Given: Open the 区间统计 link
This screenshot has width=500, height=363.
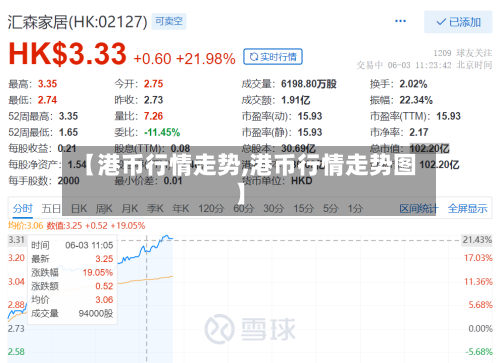Looking at the screenshot, I should [419, 209].
